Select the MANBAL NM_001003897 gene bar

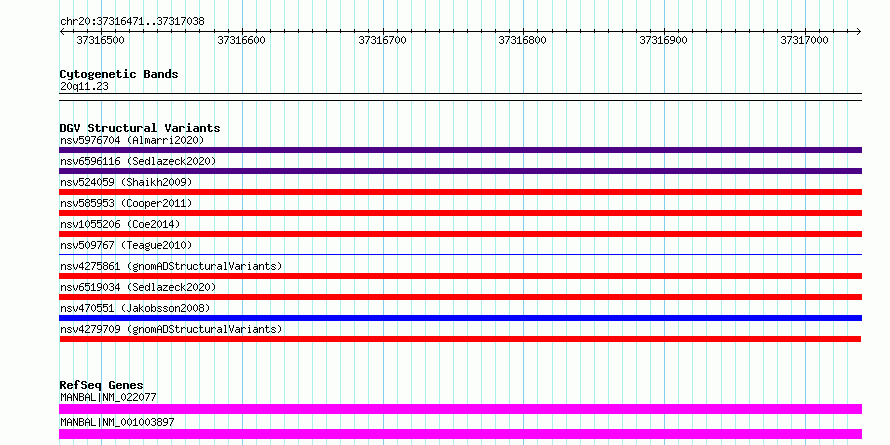click(460, 434)
